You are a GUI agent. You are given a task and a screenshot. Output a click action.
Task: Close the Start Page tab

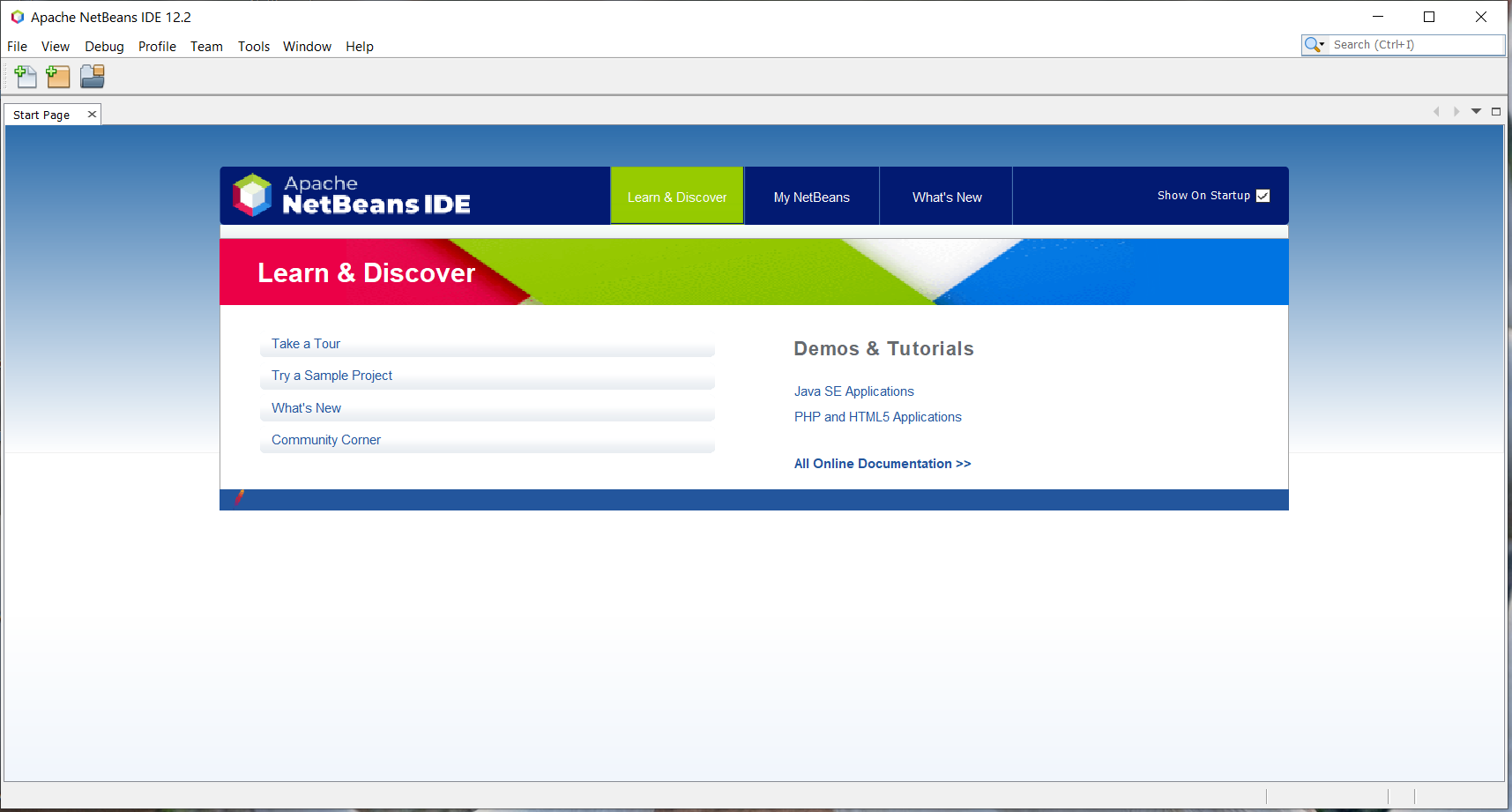coord(92,115)
